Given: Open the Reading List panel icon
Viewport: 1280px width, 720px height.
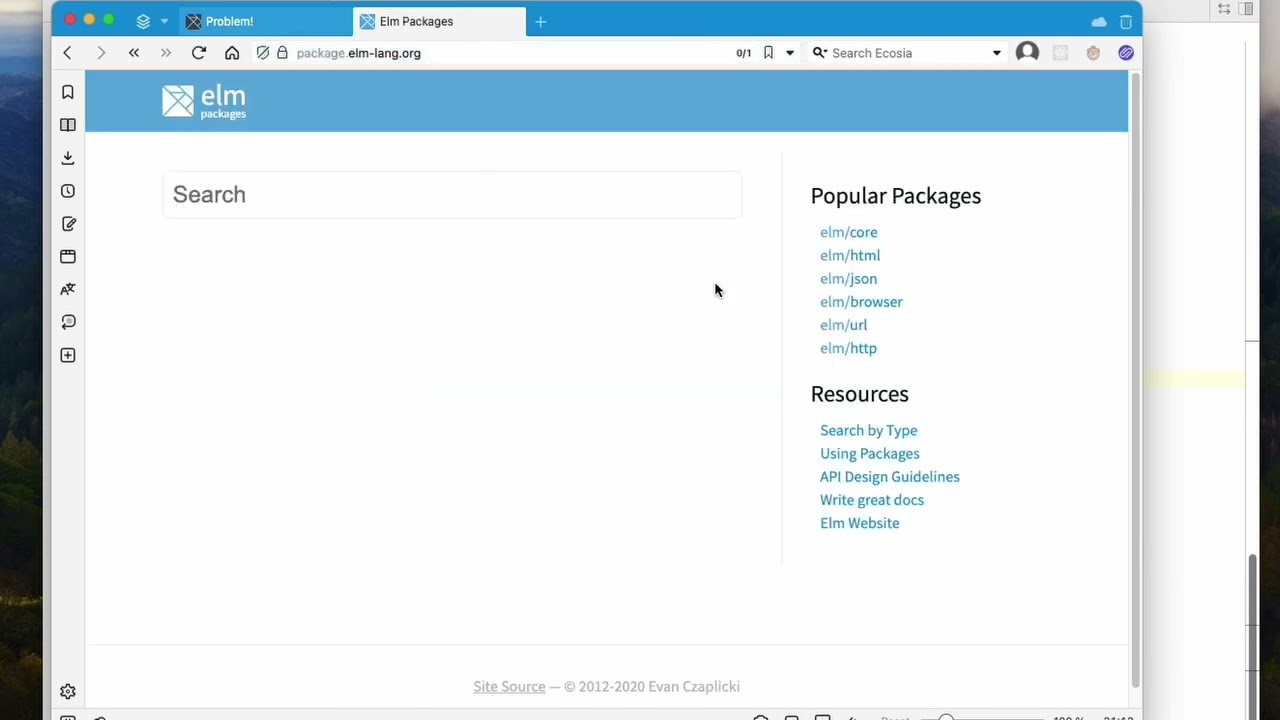Looking at the screenshot, I should click(68, 125).
